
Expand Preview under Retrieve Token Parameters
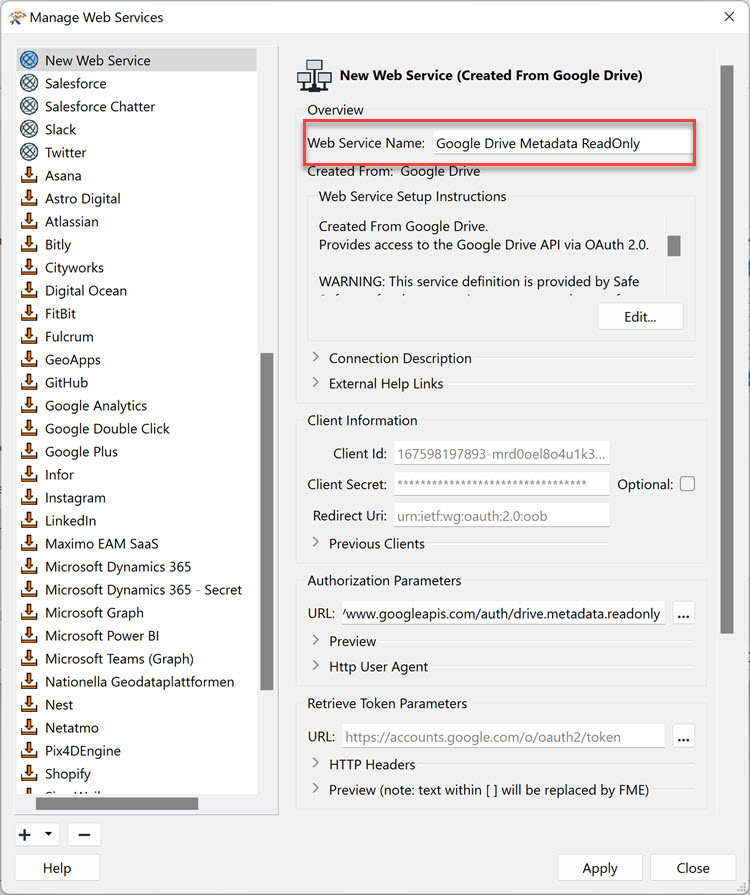pos(316,789)
